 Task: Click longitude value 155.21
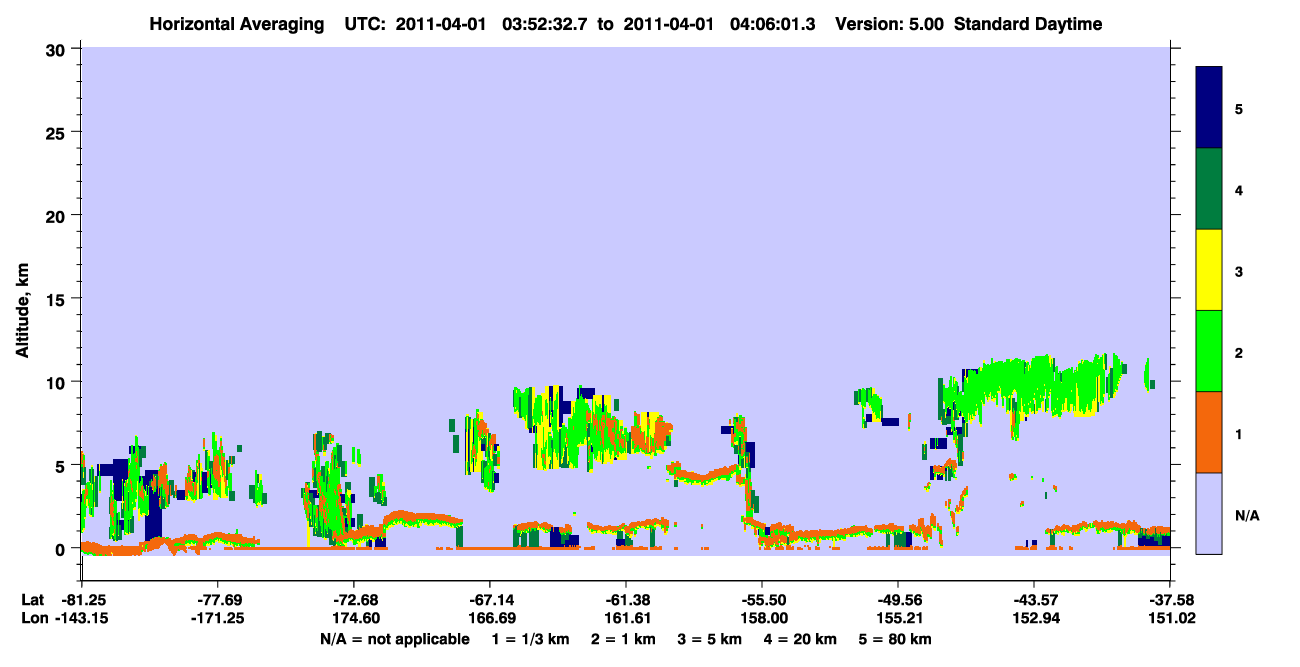click(897, 618)
